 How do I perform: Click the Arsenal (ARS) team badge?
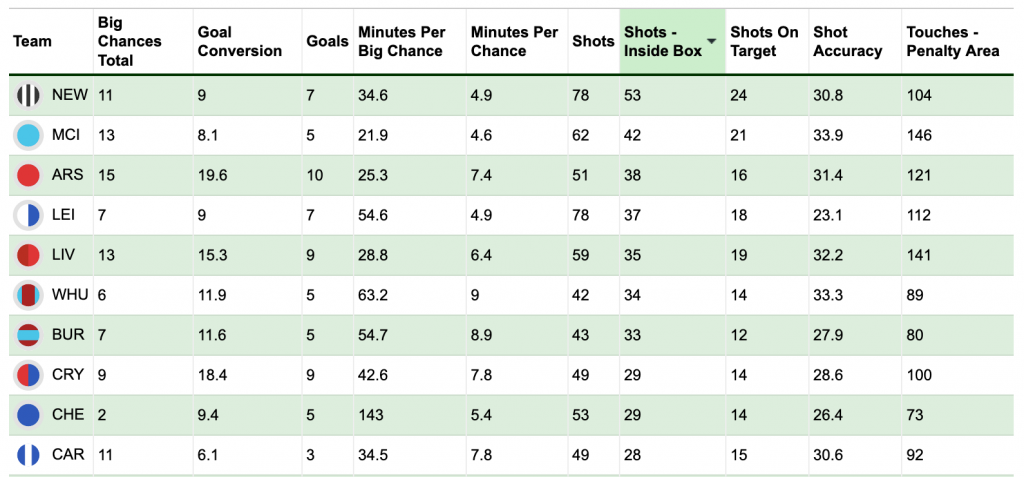[29, 175]
